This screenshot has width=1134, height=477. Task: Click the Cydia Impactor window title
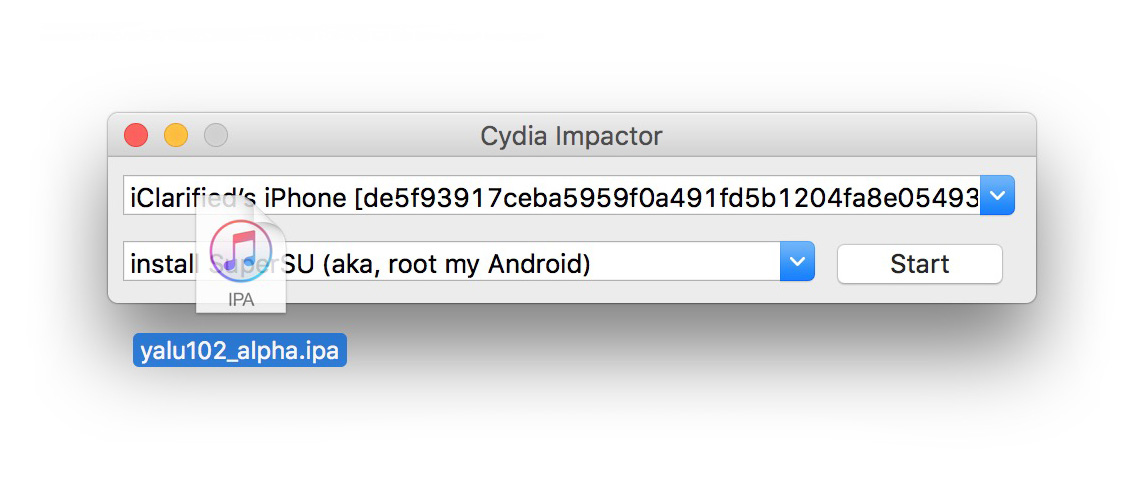[x=571, y=135]
